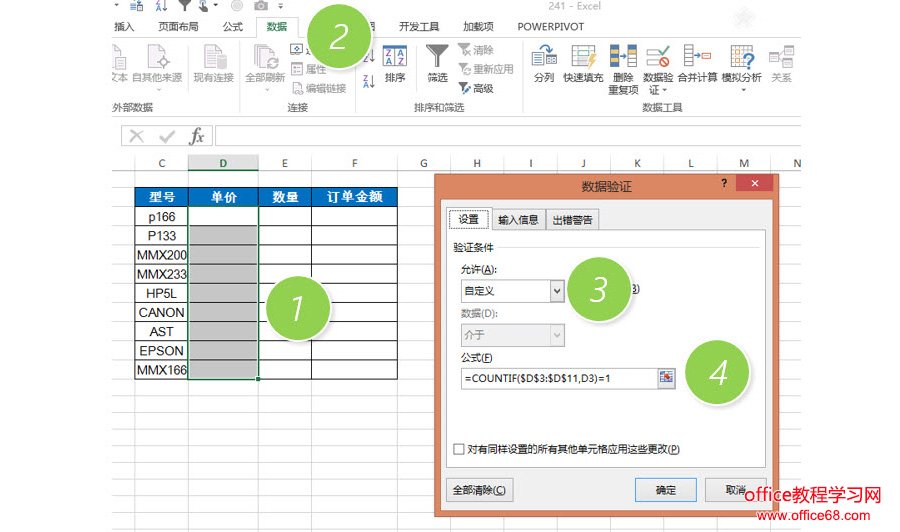The height and width of the screenshot is (532, 900).
Task: Click the 合并计算 consolidate icon
Action: pos(697,64)
